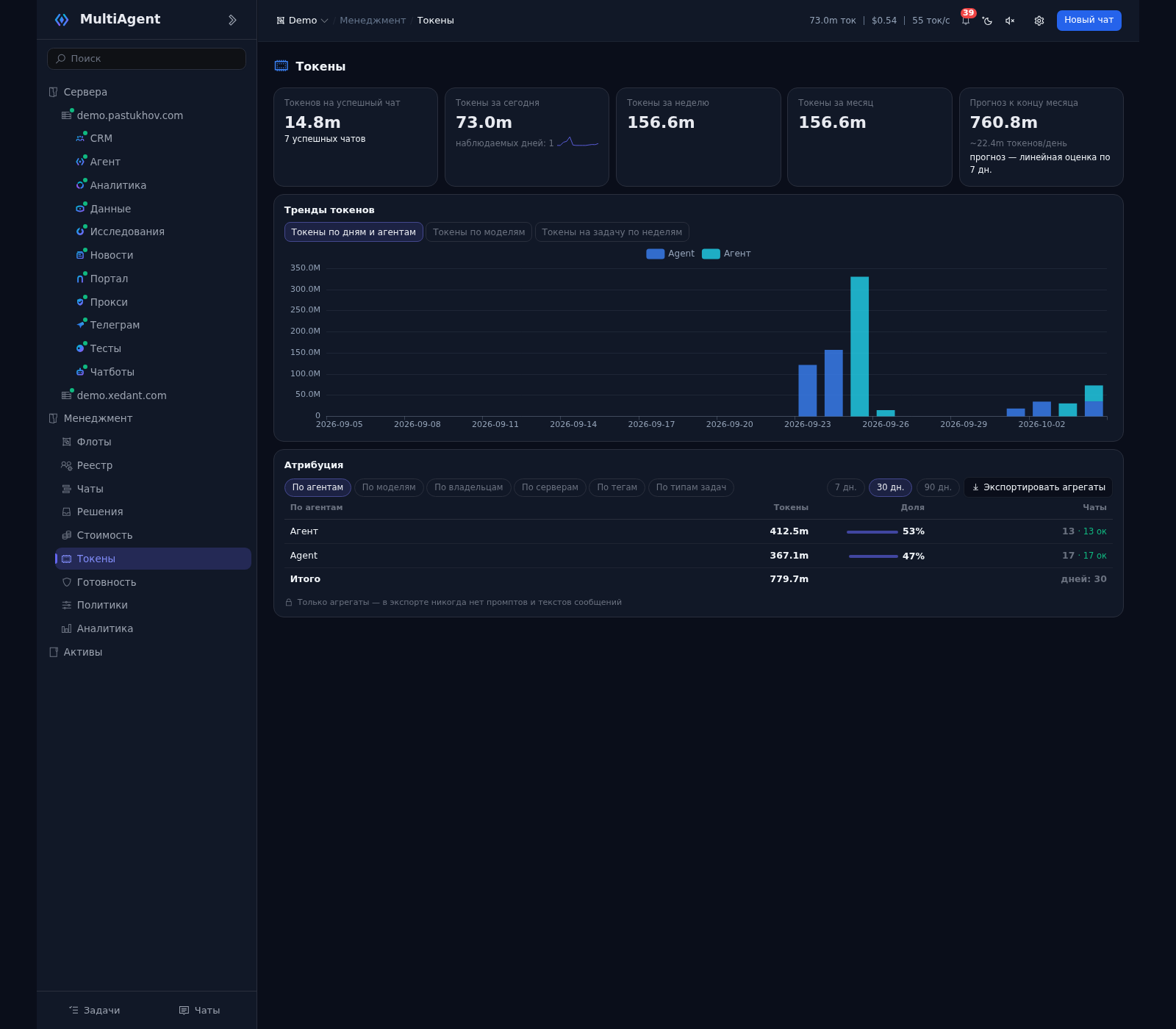1176x1029 pixels.
Task: Click the MultiAgent logo icon
Action: (x=62, y=20)
